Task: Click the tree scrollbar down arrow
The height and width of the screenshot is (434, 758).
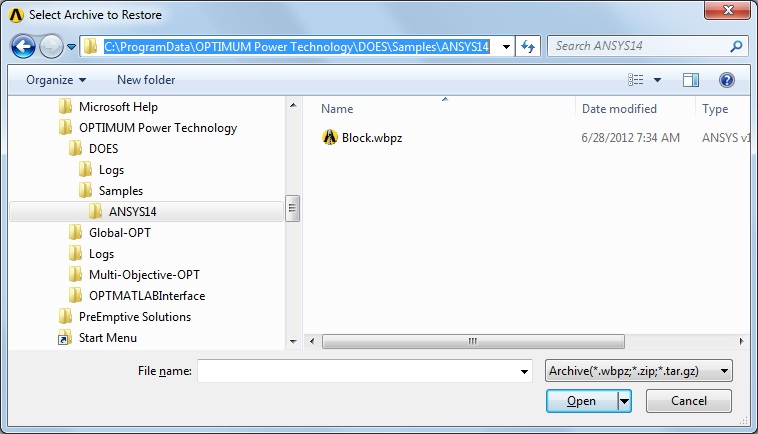Action: coord(293,342)
